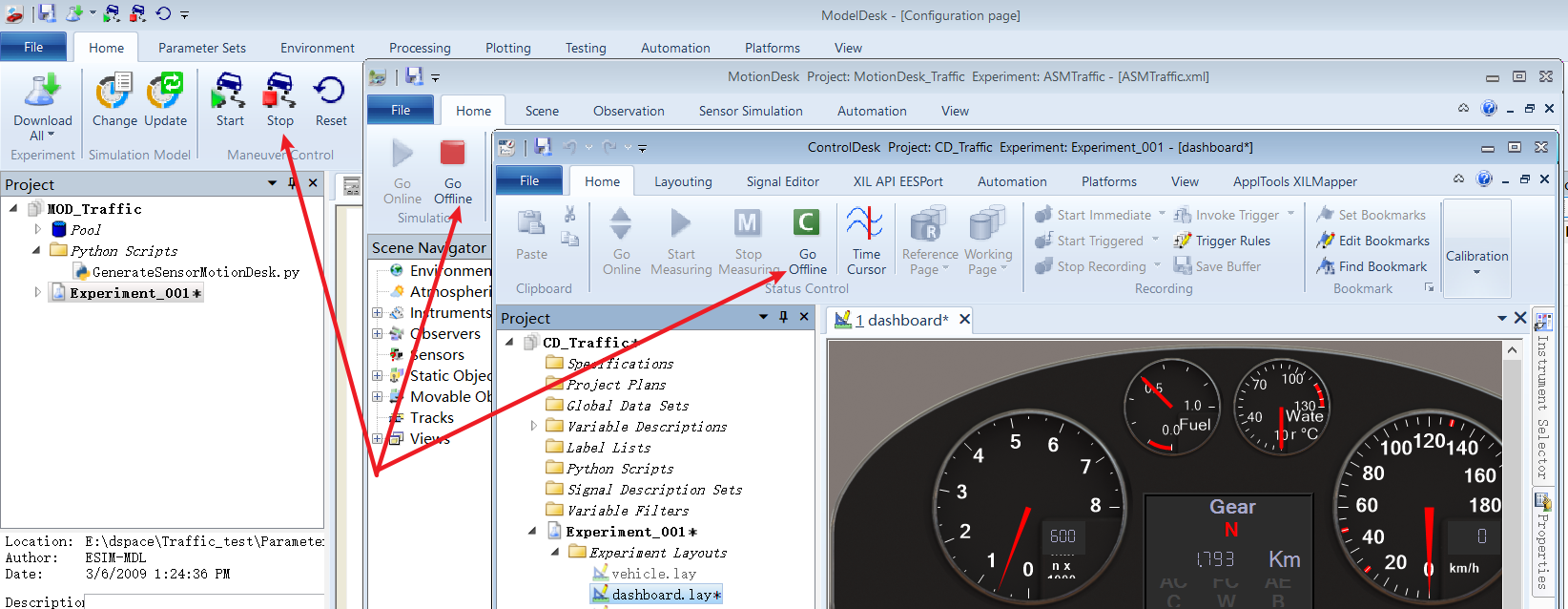
Task: Click the Update simulation model icon
Action: coord(165,100)
